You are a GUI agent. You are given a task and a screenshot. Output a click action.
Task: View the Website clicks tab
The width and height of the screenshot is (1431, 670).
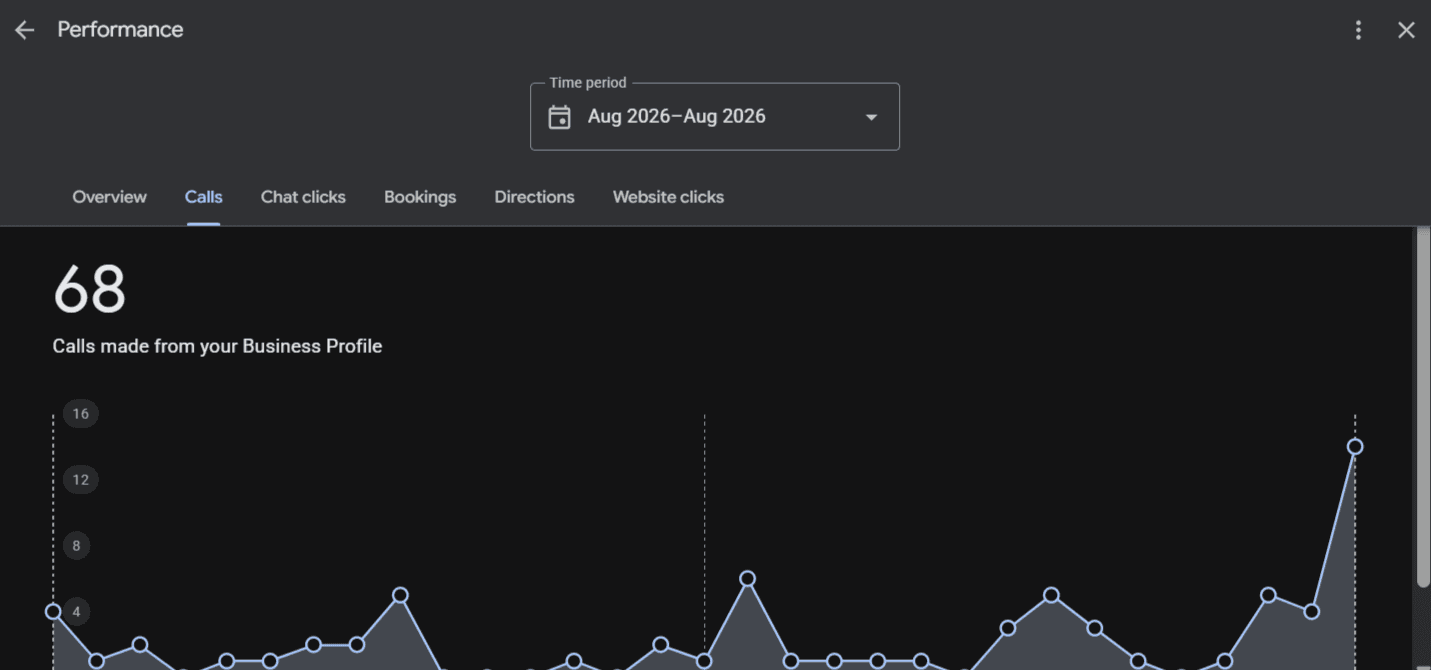[668, 197]
